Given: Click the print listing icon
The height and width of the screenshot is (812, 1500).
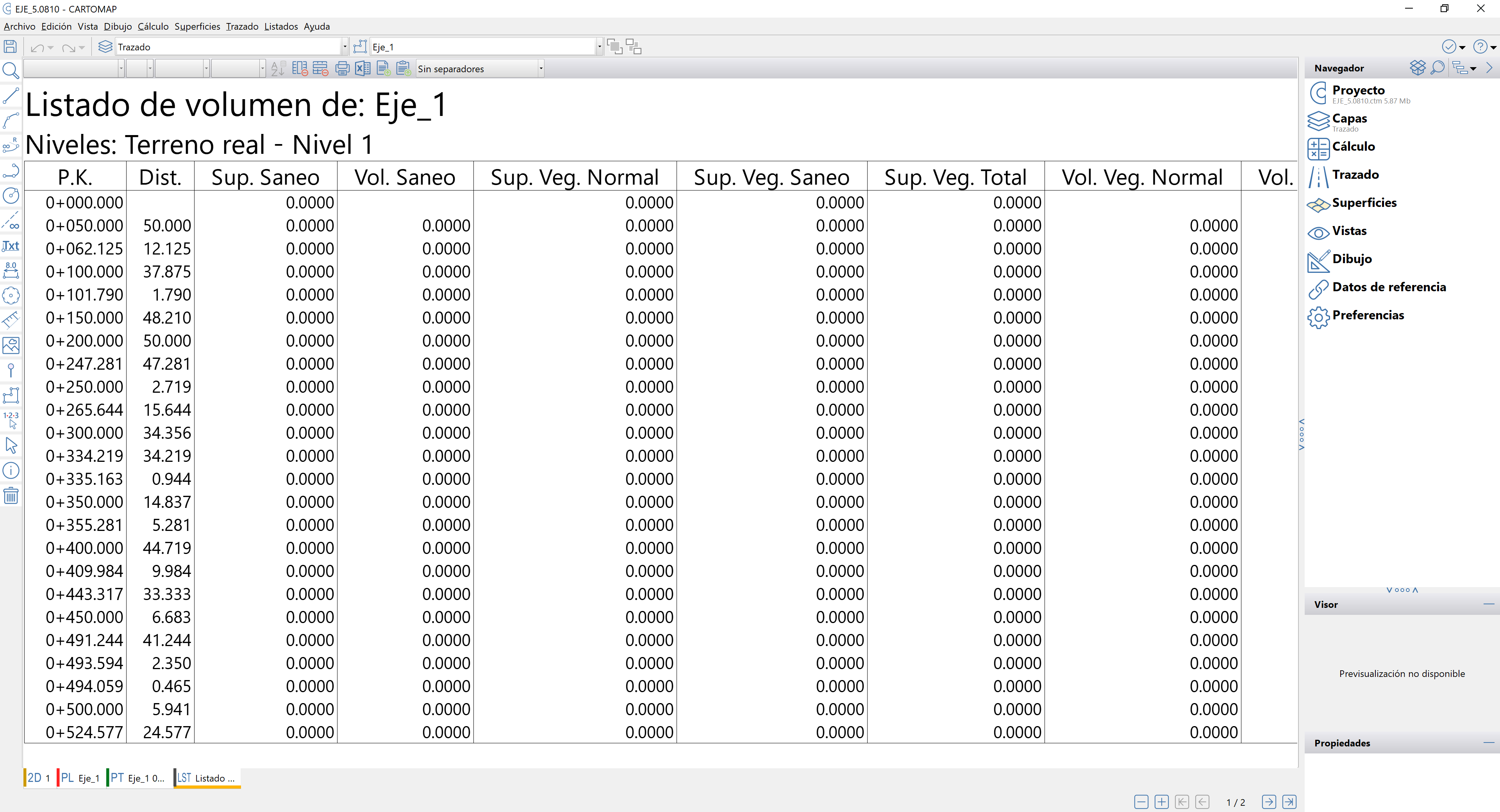Looking at the screenshot, I should 343,69.
